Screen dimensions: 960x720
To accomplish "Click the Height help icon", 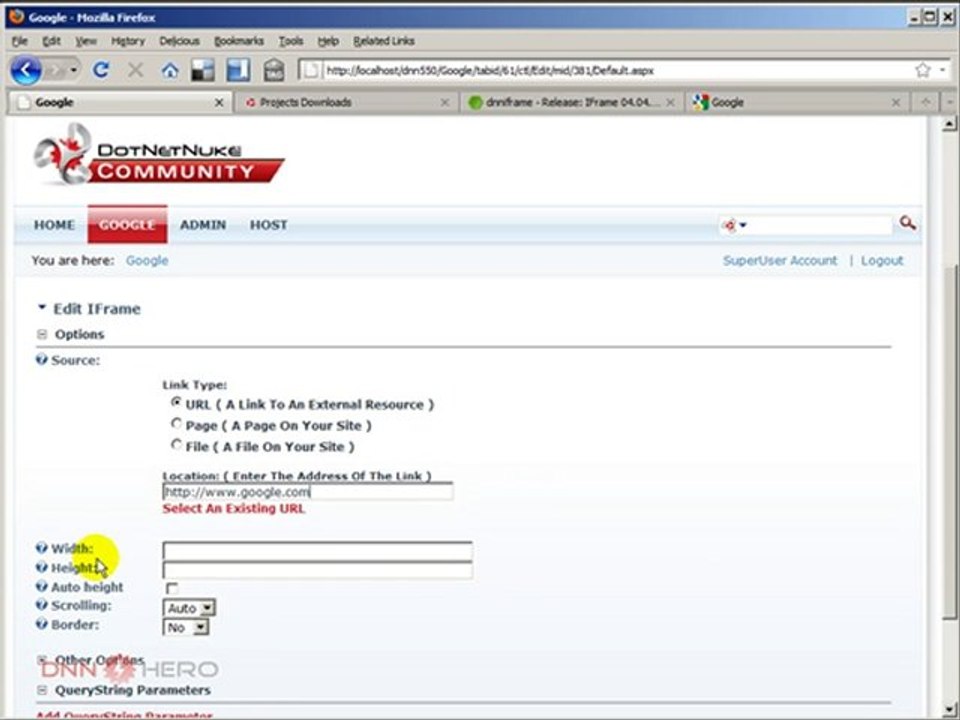I will pyautogui.click(x=41, y=568).
